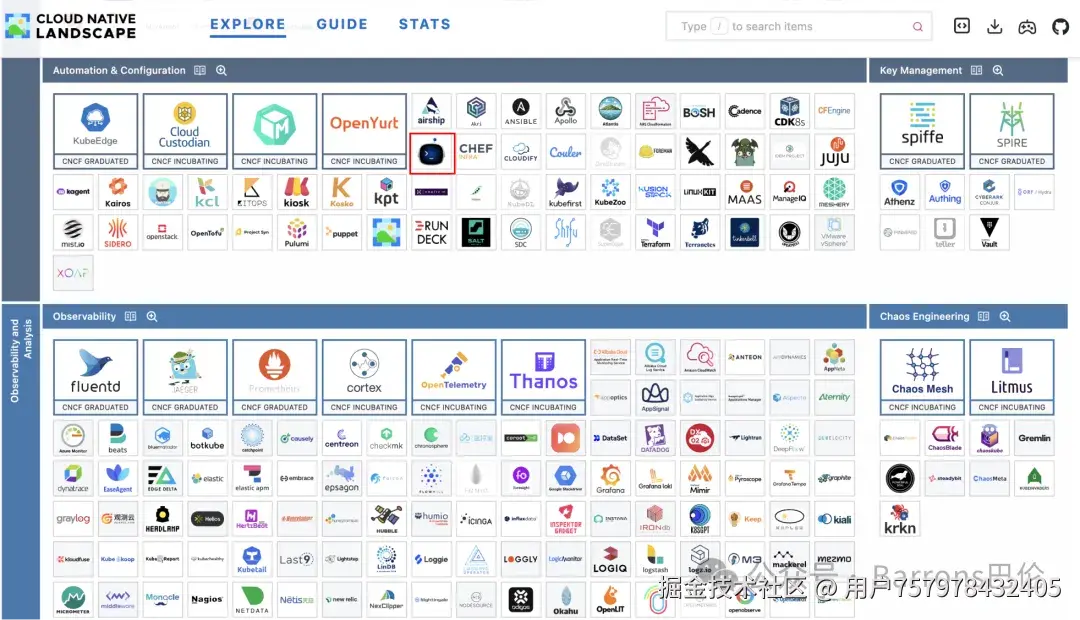Switch to the GUIDE tab
Image resolution: width=1080 pixels, height=620 pixels.
(x=342, y=24)
